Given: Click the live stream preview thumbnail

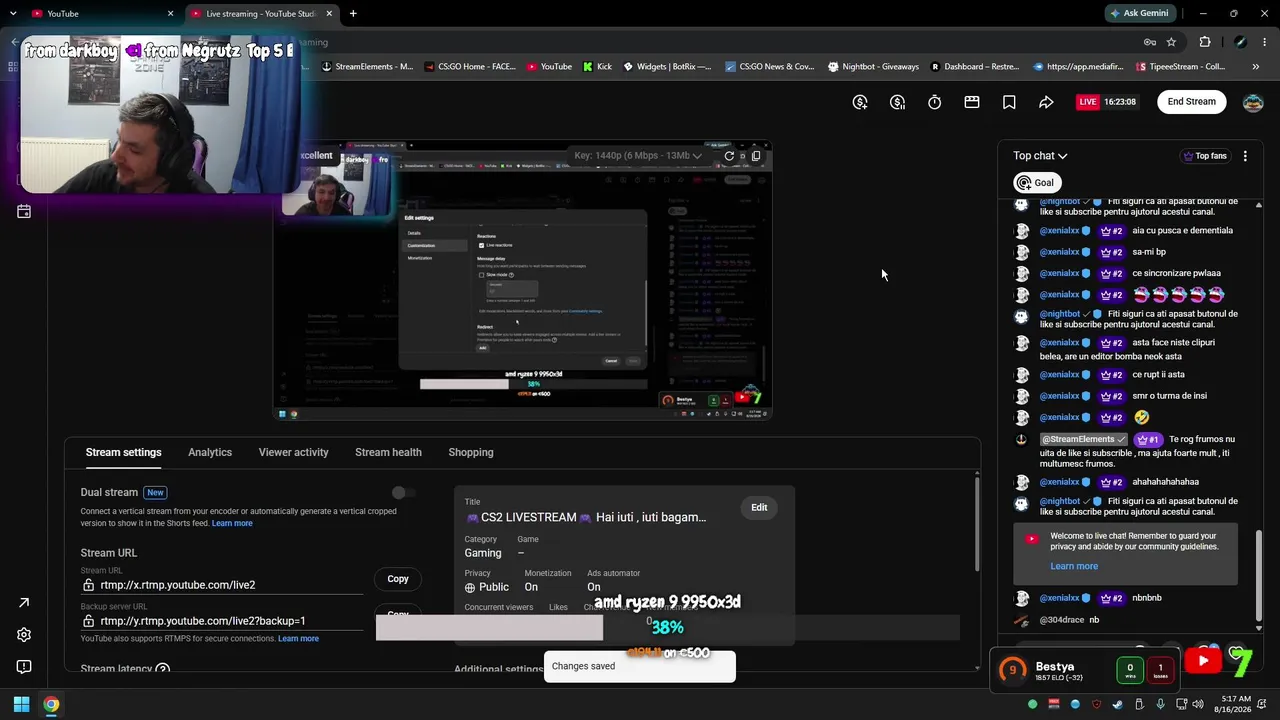Looking at the screenshot, I should 522,280.
